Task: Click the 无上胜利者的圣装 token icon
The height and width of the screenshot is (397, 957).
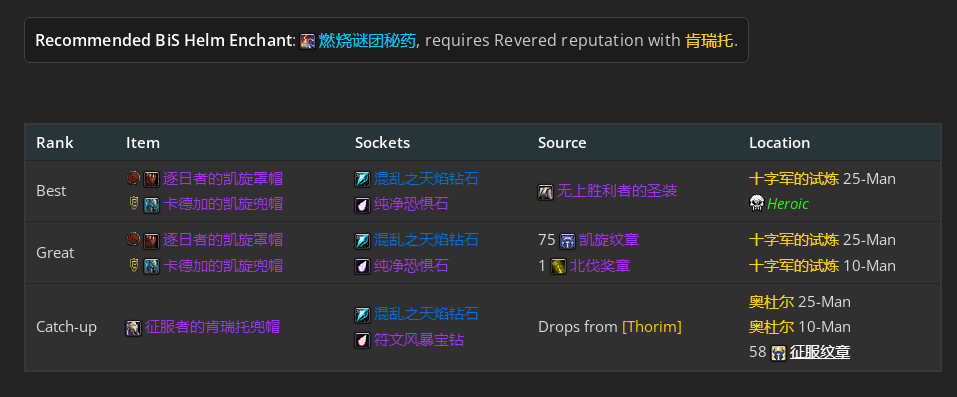Action: point(545,192)
